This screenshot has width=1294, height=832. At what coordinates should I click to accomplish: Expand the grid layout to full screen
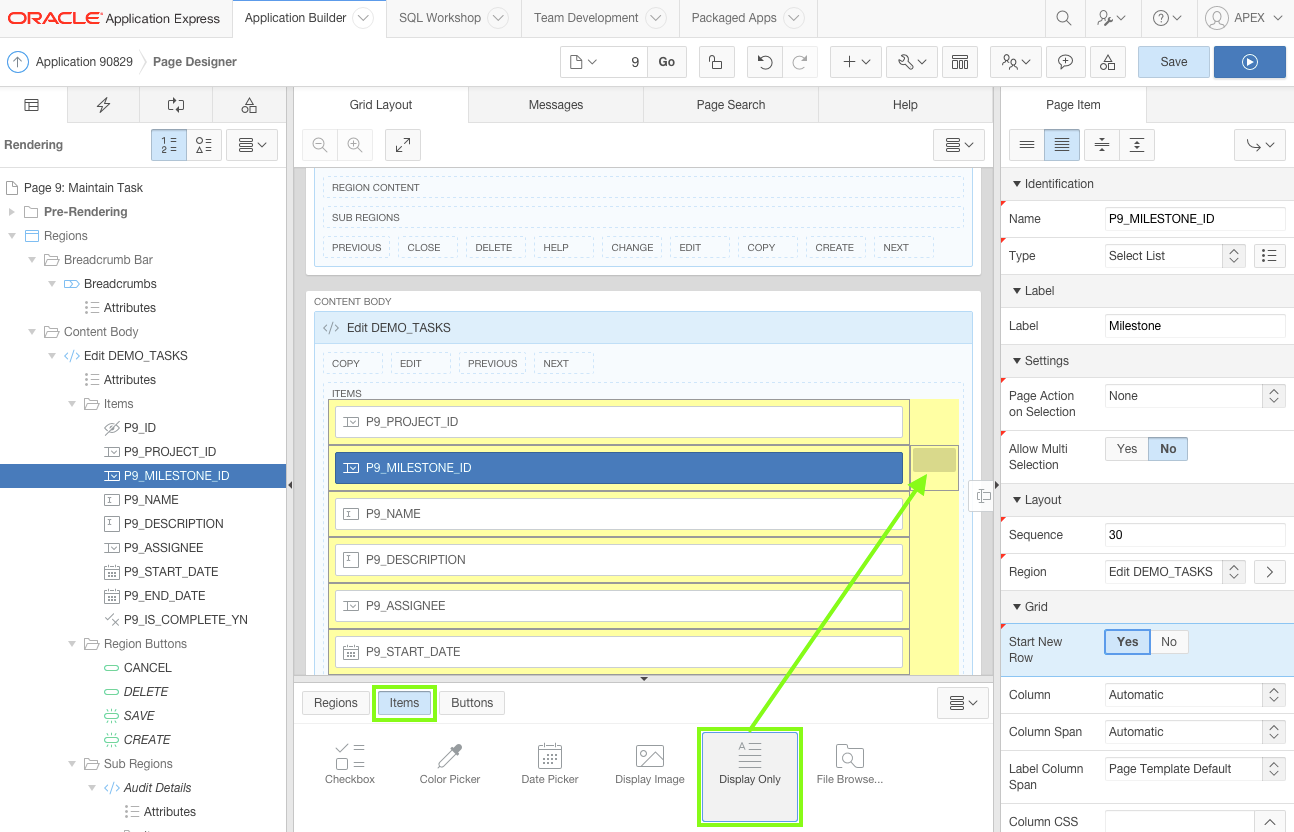click(402, 145)
